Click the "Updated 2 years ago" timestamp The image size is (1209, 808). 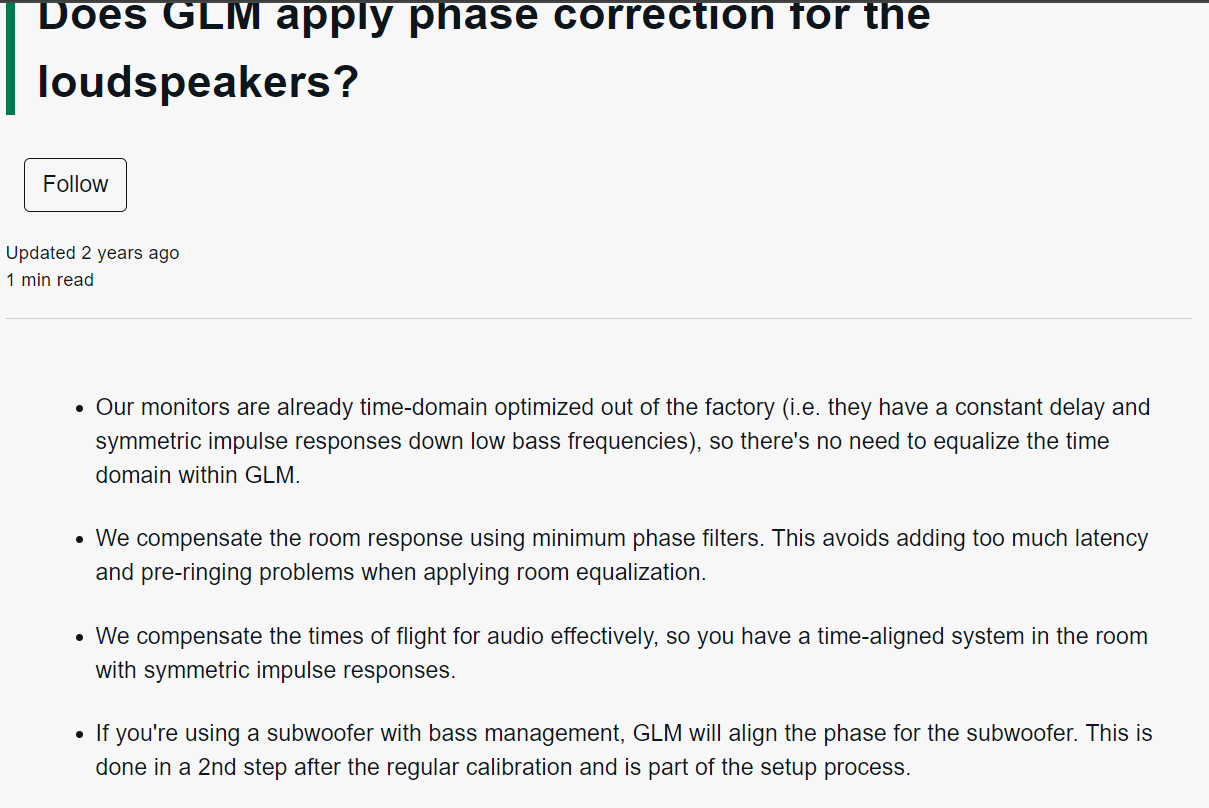click(x=92, y=253)
